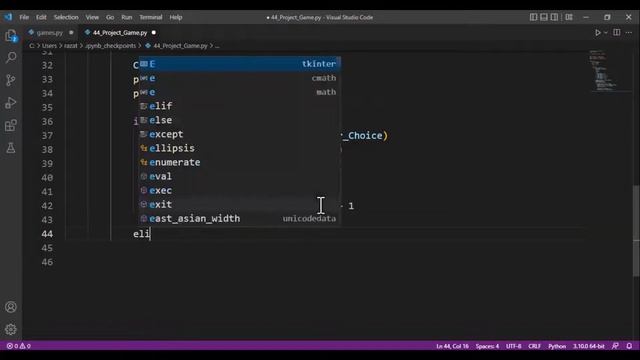640x360 pixels.
Task: Split the editor right
Action: [x=617, y=32]
